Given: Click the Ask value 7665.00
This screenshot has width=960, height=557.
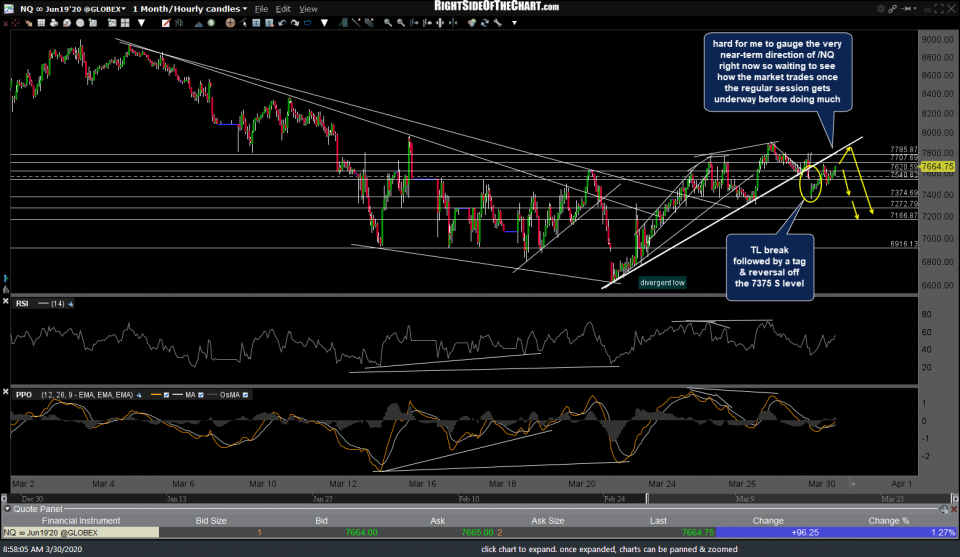Looking at the screenshot, I should pyautogui.click(x=477, y=533).
